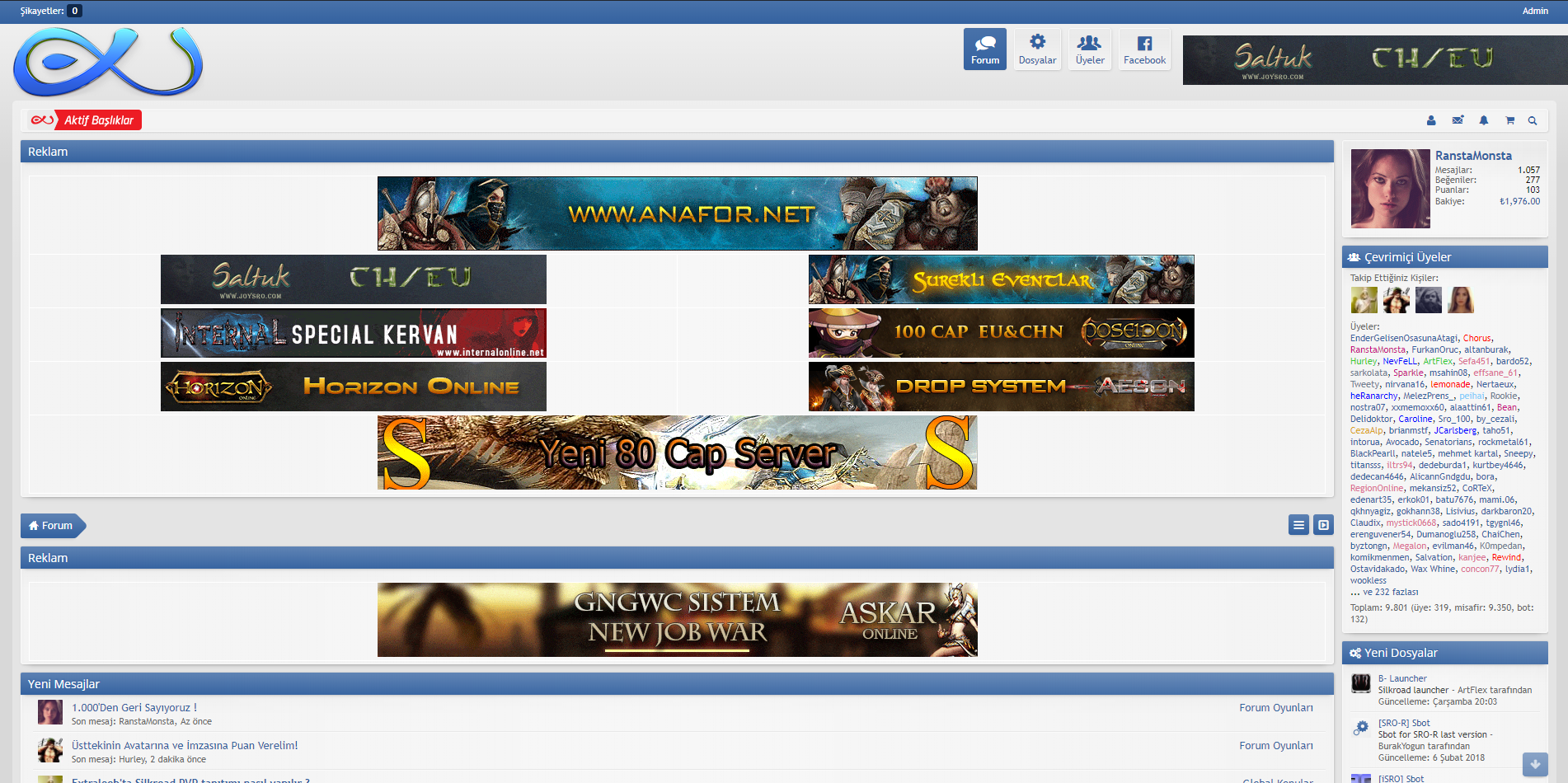The image size is (1568, 783).
Task: Open the user account icon in toolbar
Action: tap(1431, 120)
